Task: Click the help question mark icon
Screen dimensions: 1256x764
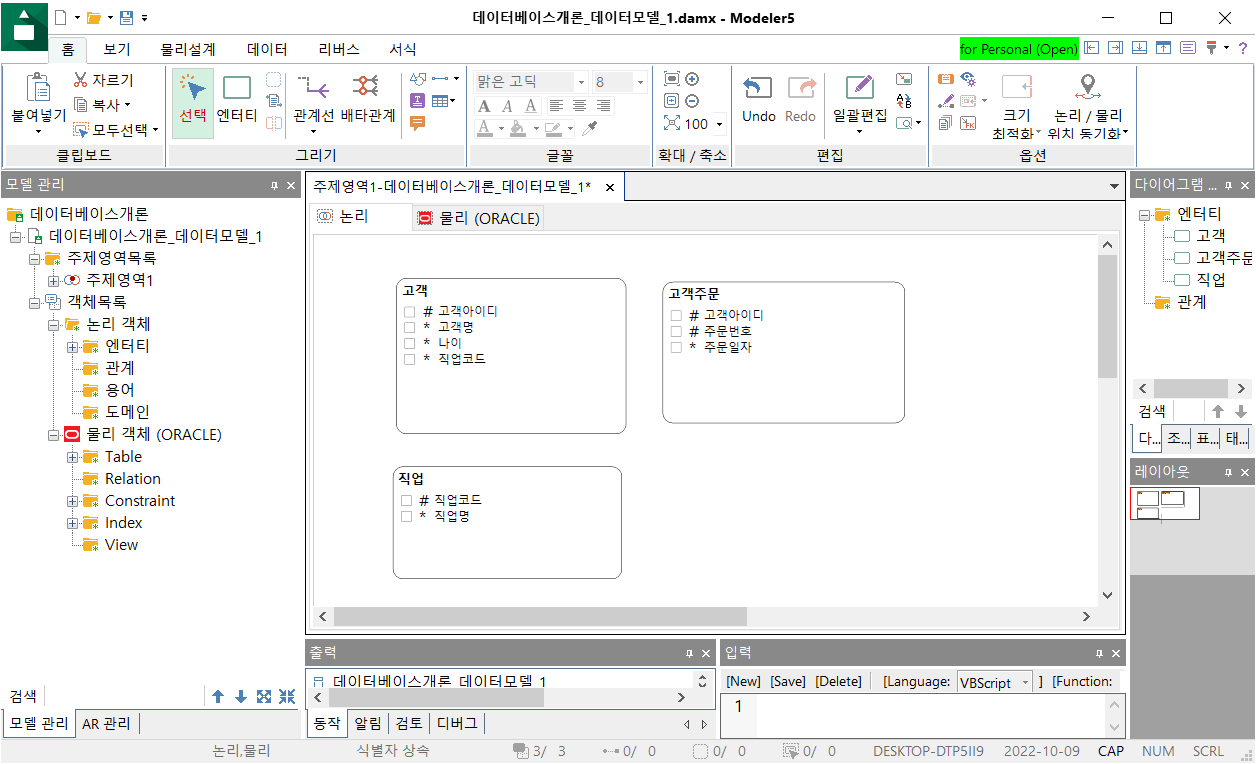Action: (1243, 47)
